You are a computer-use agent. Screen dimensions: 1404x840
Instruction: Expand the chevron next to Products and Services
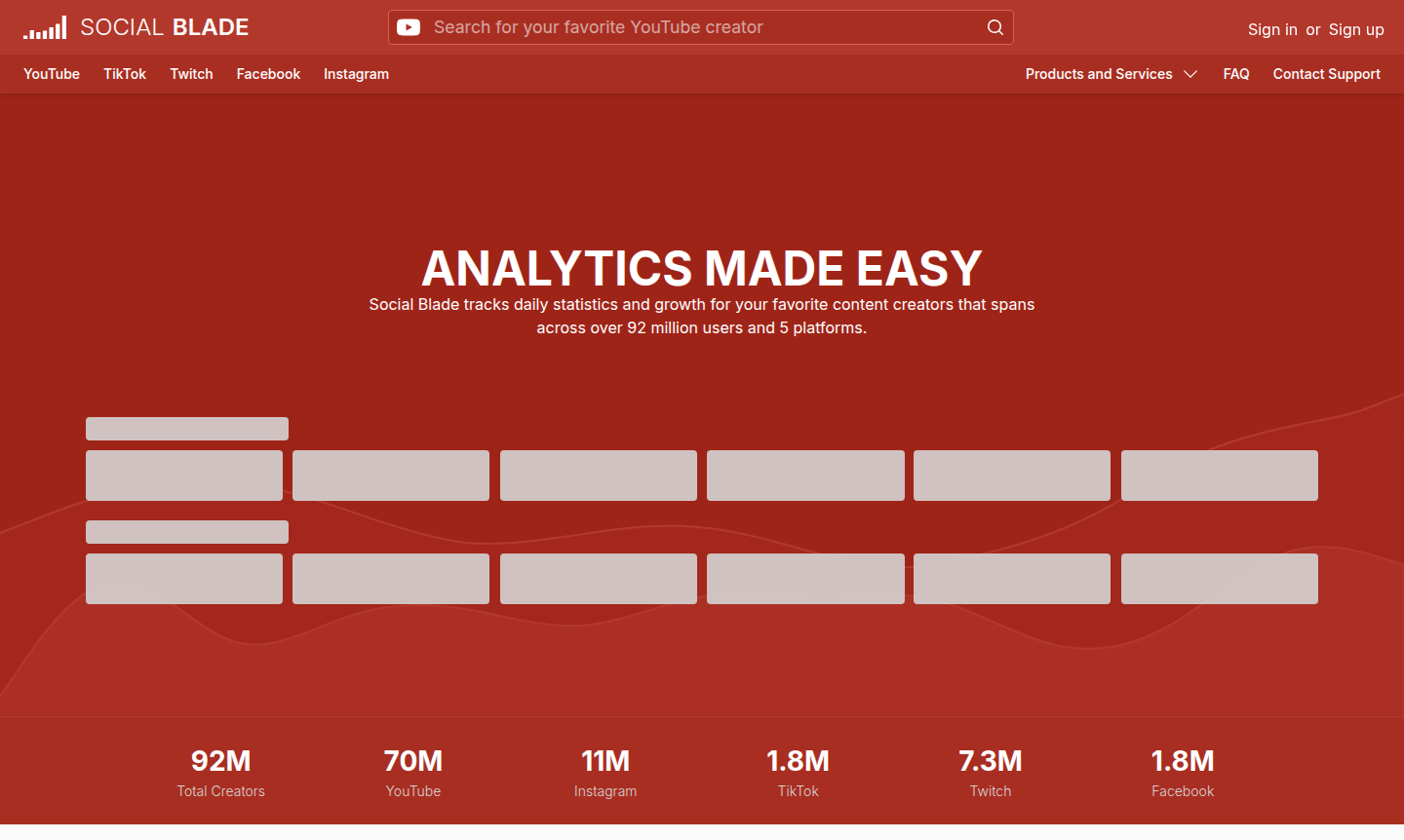tap(1190, 74)
